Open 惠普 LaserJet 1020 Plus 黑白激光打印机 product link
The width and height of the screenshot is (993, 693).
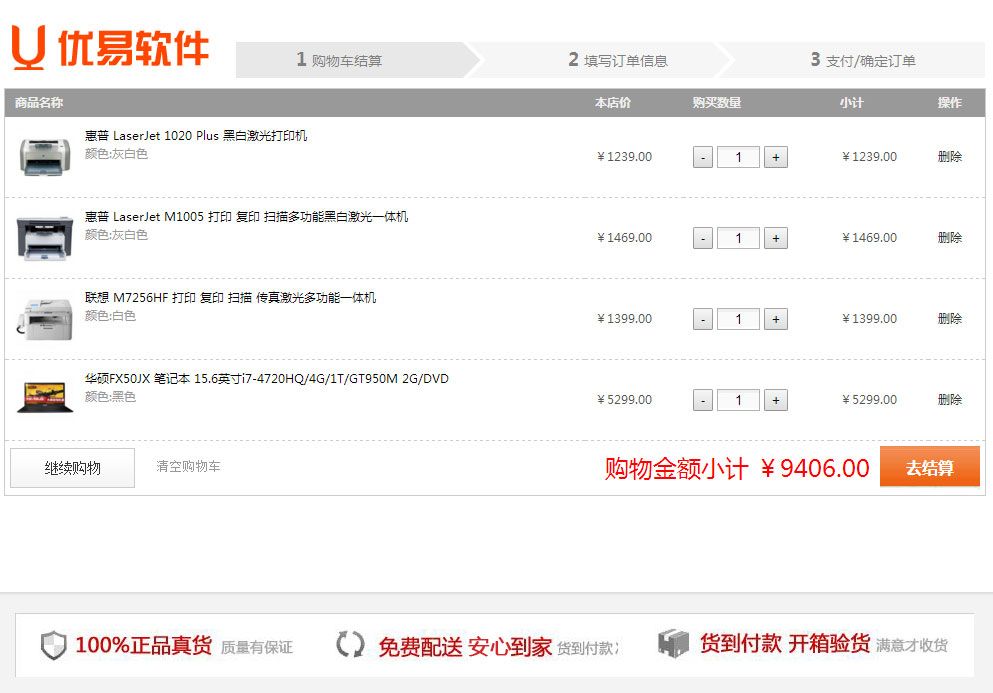(x=196, y=136)
